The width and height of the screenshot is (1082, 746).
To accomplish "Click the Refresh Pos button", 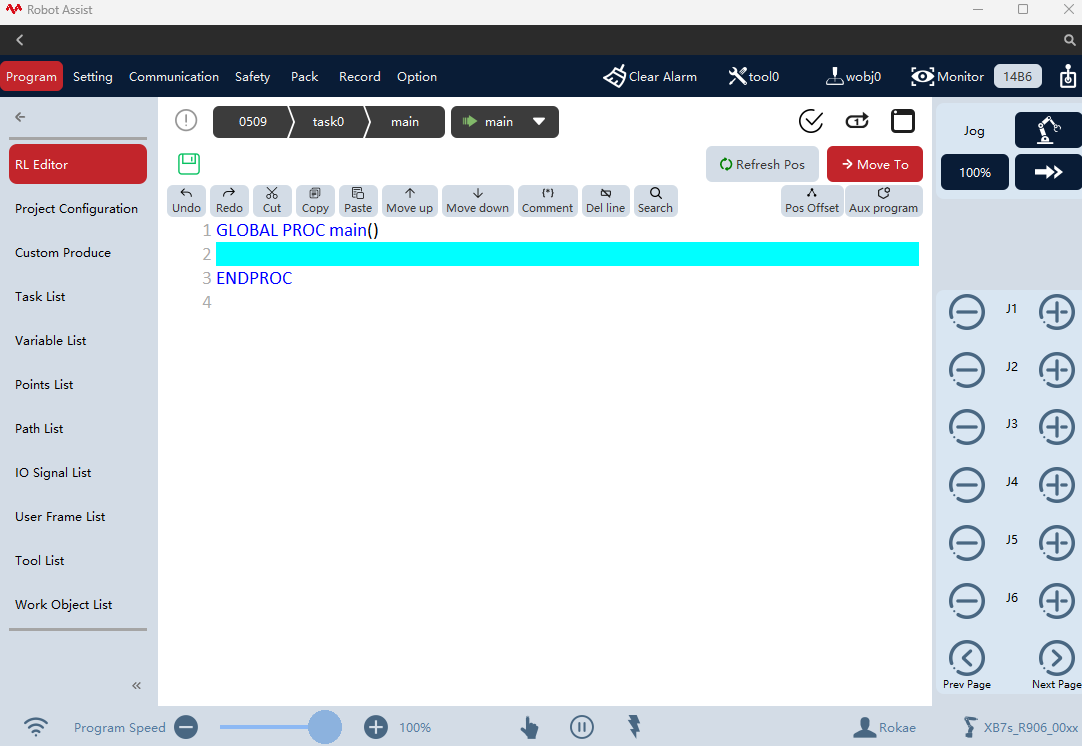I will point(762,164).
